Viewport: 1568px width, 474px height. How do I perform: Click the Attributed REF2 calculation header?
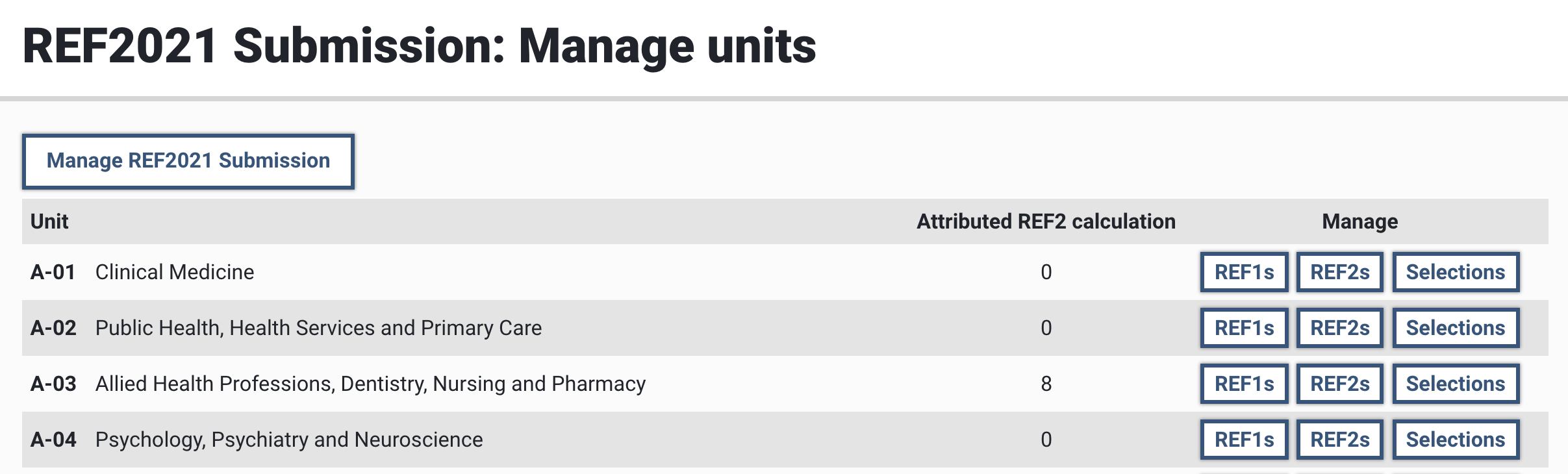pos(1046,221)
